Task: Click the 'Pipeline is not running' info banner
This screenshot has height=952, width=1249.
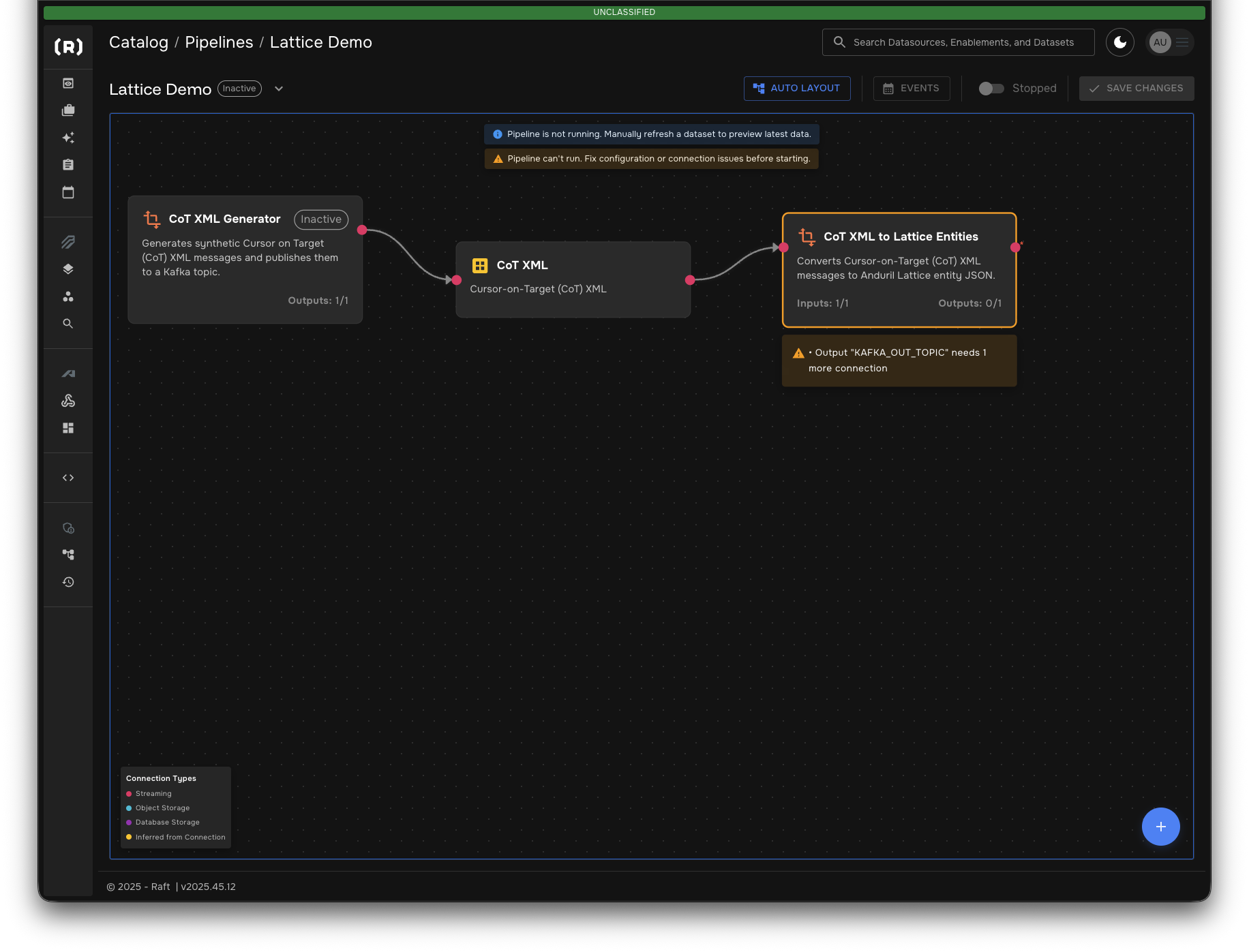Action: point(652,134)
